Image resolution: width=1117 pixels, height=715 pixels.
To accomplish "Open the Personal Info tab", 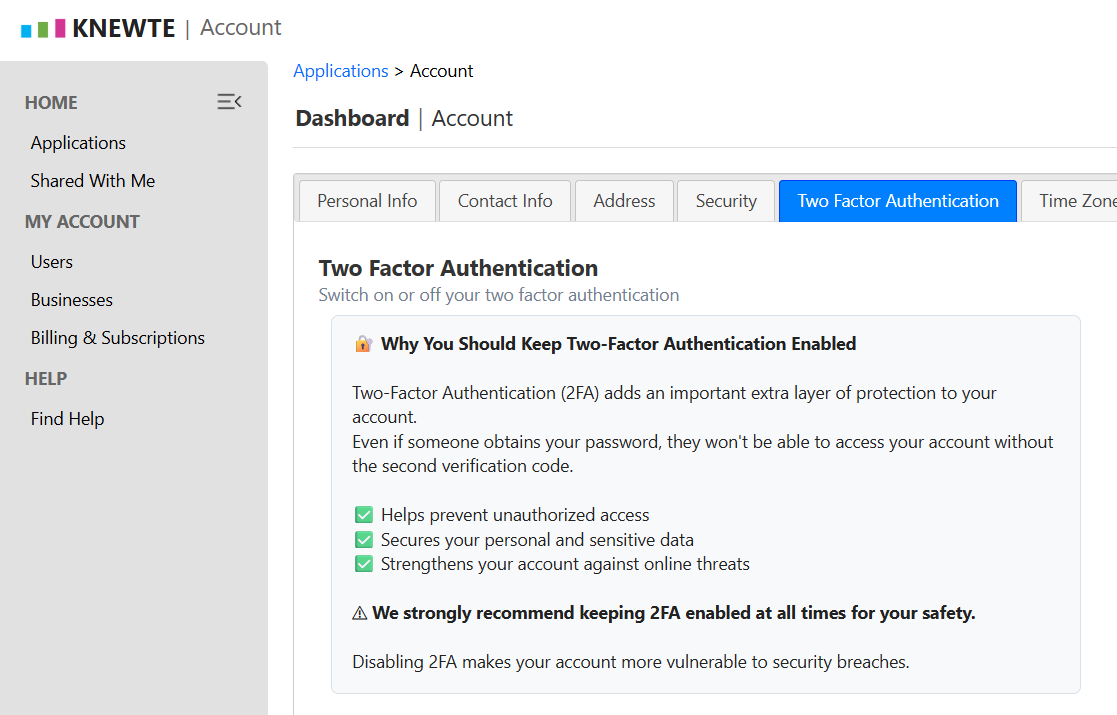I will [x=367, y=200].
